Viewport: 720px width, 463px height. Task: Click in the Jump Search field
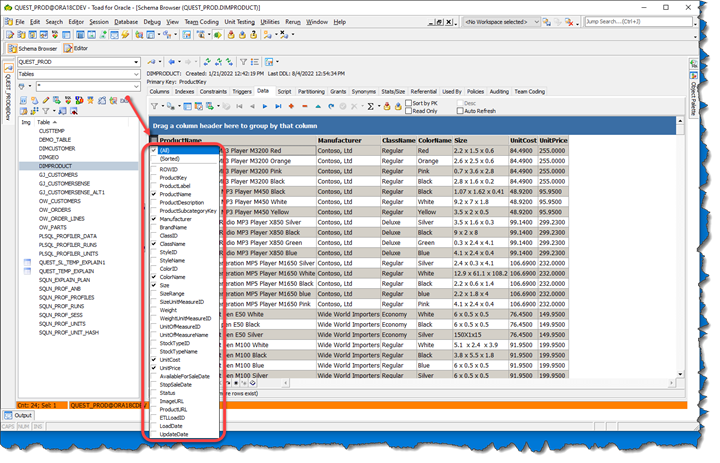click(x=638, y=22)
